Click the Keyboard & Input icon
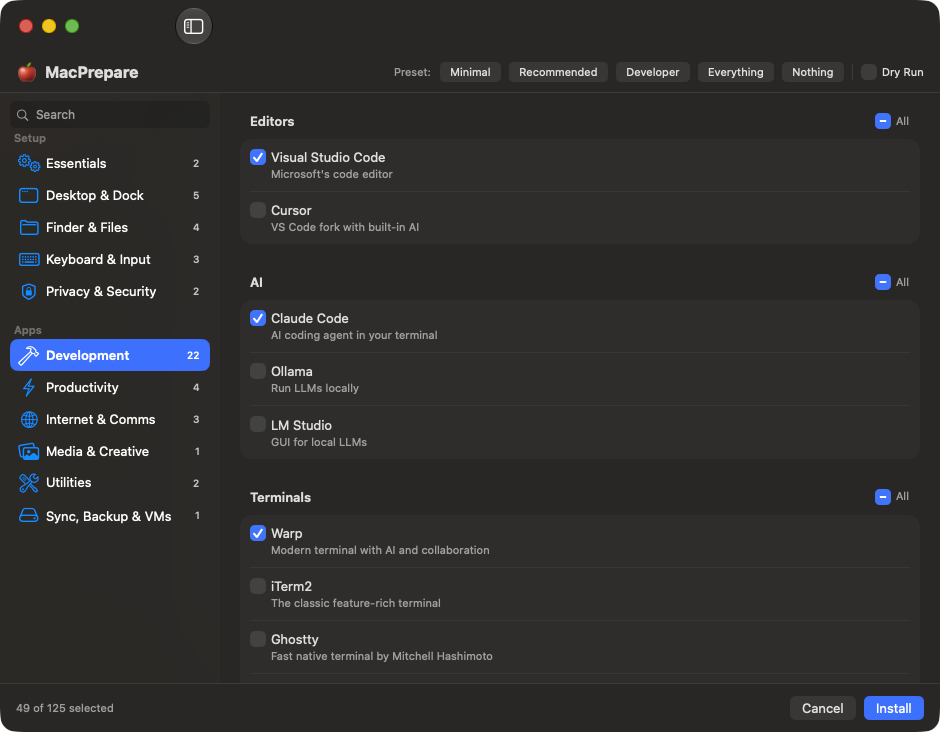Viewport: 940px width, 732px height. pyautogui.click(x=29, y=259)
